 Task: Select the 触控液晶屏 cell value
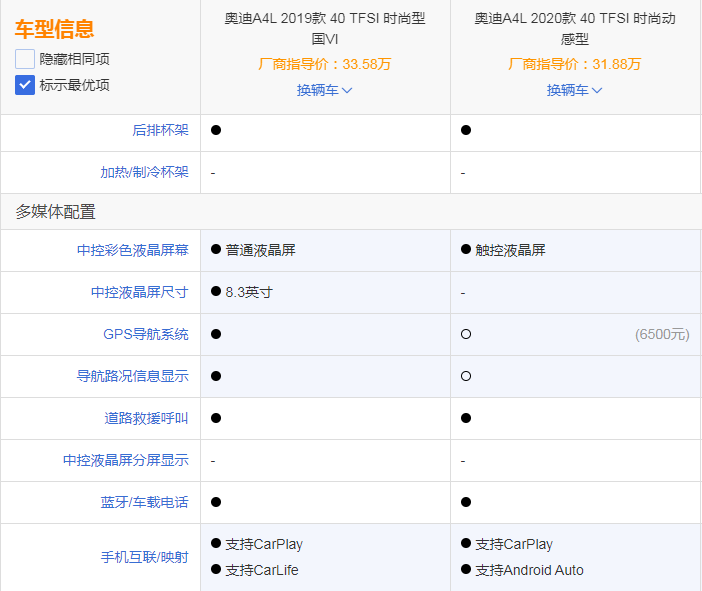click(x=510, y=250)
